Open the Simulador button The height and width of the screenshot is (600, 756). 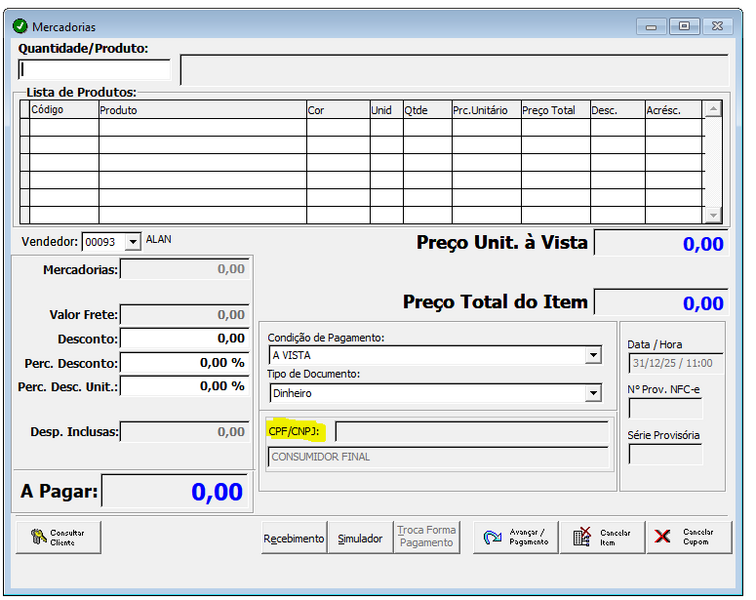[359, 538]
